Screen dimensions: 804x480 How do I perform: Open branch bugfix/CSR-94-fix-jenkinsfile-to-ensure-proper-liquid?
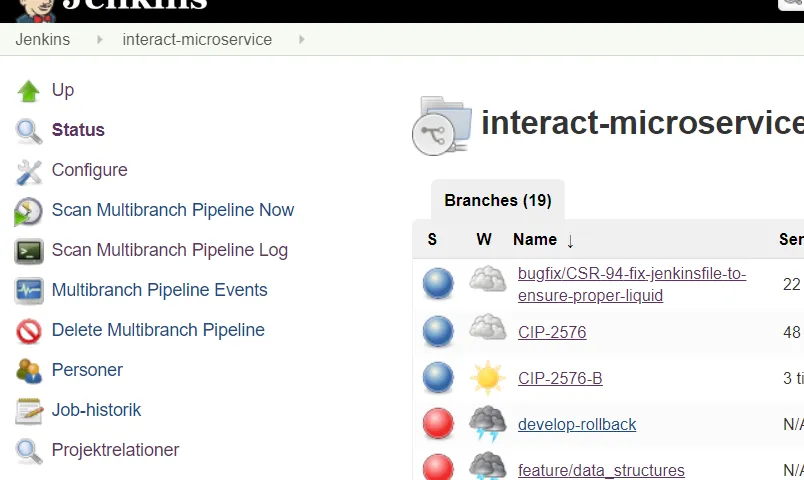(x=632, y=285)
